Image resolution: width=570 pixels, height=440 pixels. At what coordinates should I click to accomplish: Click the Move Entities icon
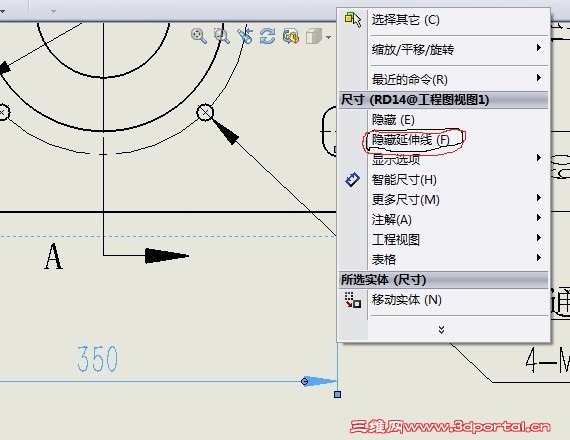click(353, 300)
